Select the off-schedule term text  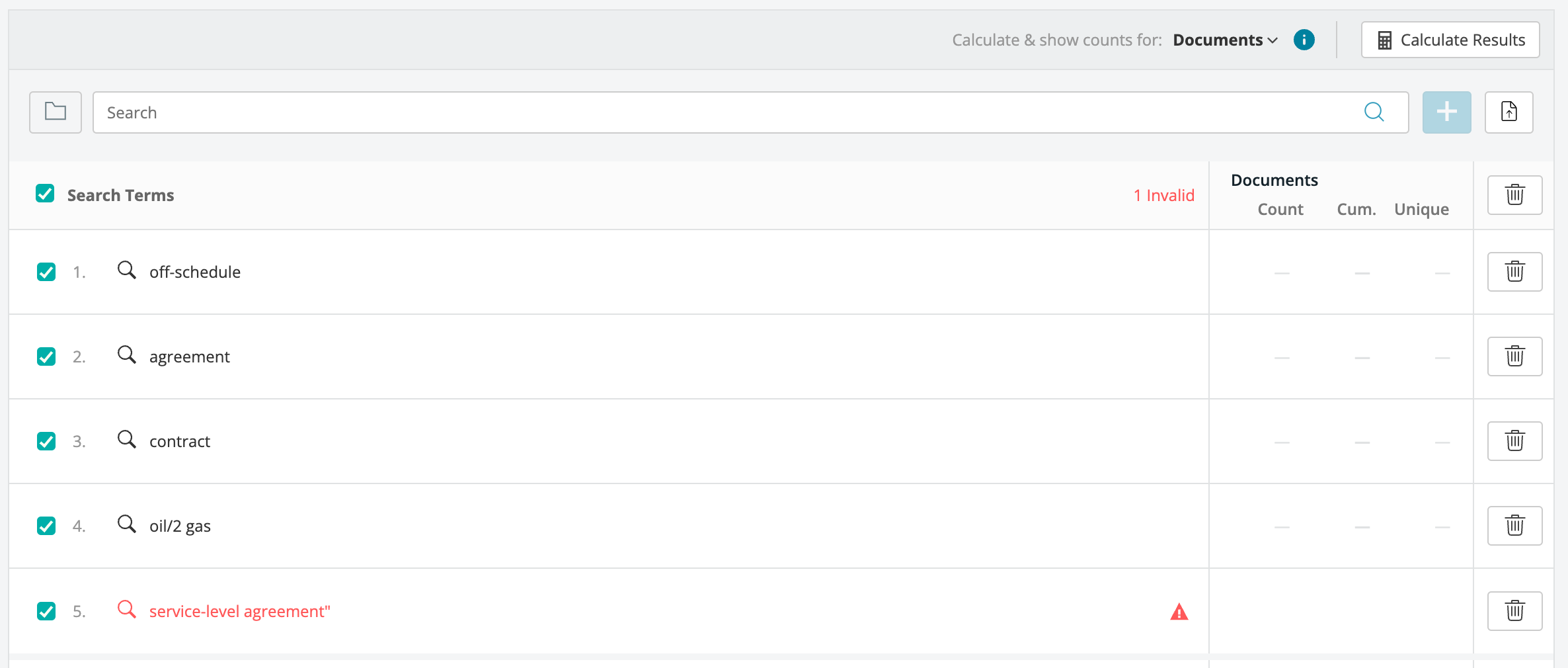195,272
